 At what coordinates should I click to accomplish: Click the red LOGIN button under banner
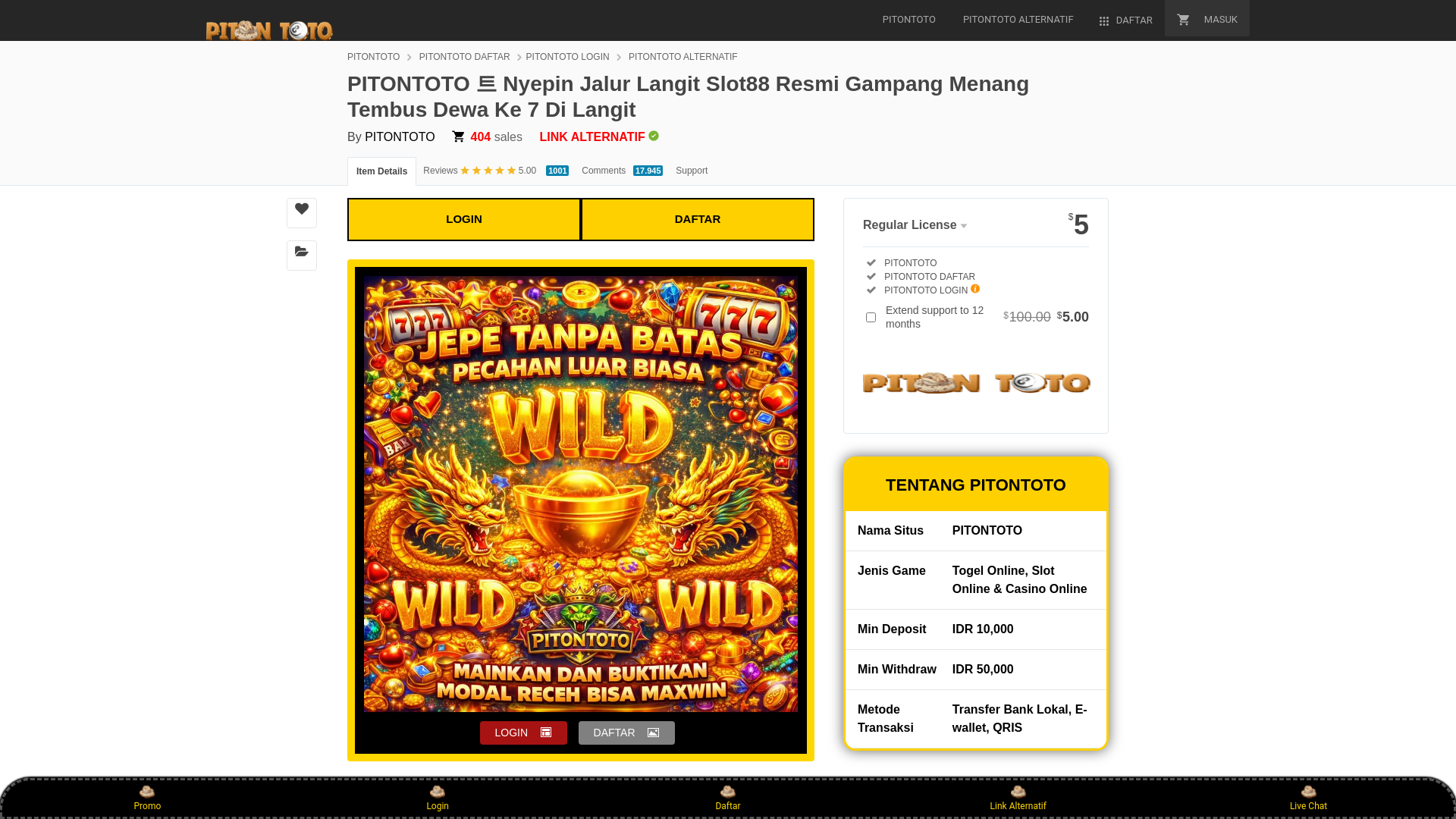(x=523, y=733)
